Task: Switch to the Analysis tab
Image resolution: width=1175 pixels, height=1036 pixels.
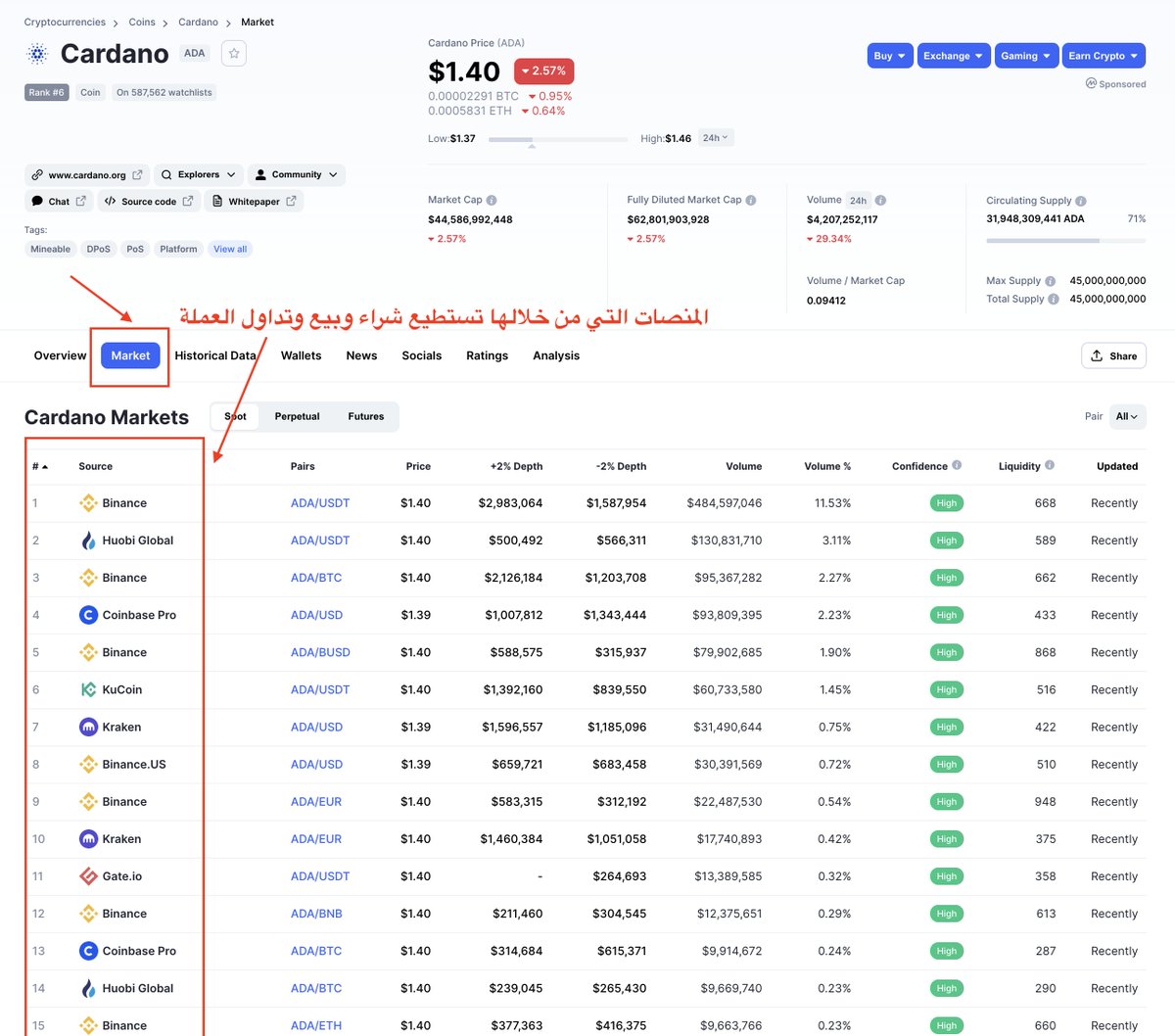Action: click(x=556, y=355)
